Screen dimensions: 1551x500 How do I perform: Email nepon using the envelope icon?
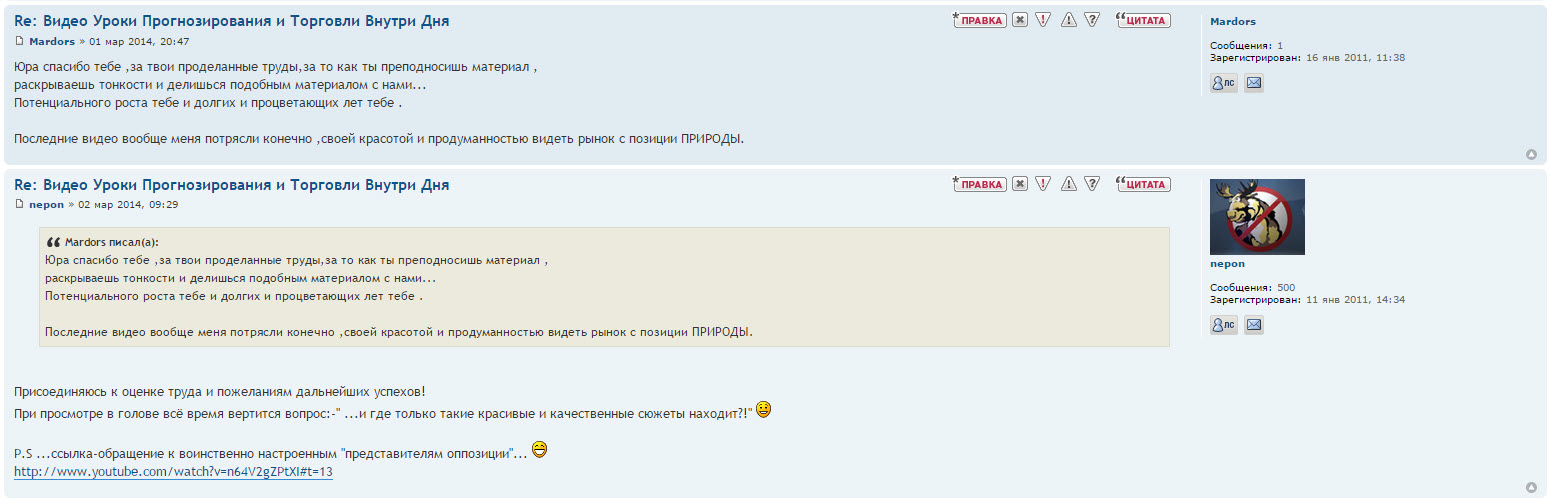click(x=1254, y=325)
